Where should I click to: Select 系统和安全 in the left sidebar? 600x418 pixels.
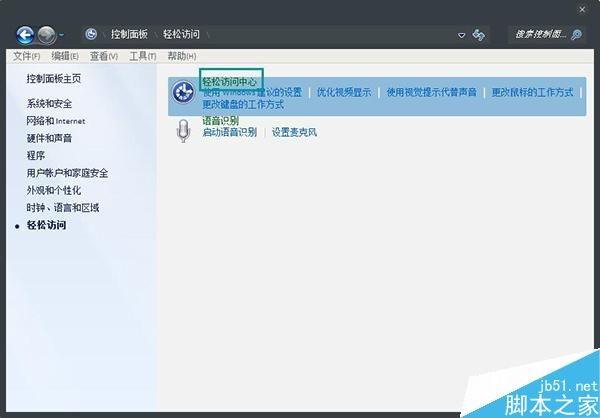click(49, 104)
